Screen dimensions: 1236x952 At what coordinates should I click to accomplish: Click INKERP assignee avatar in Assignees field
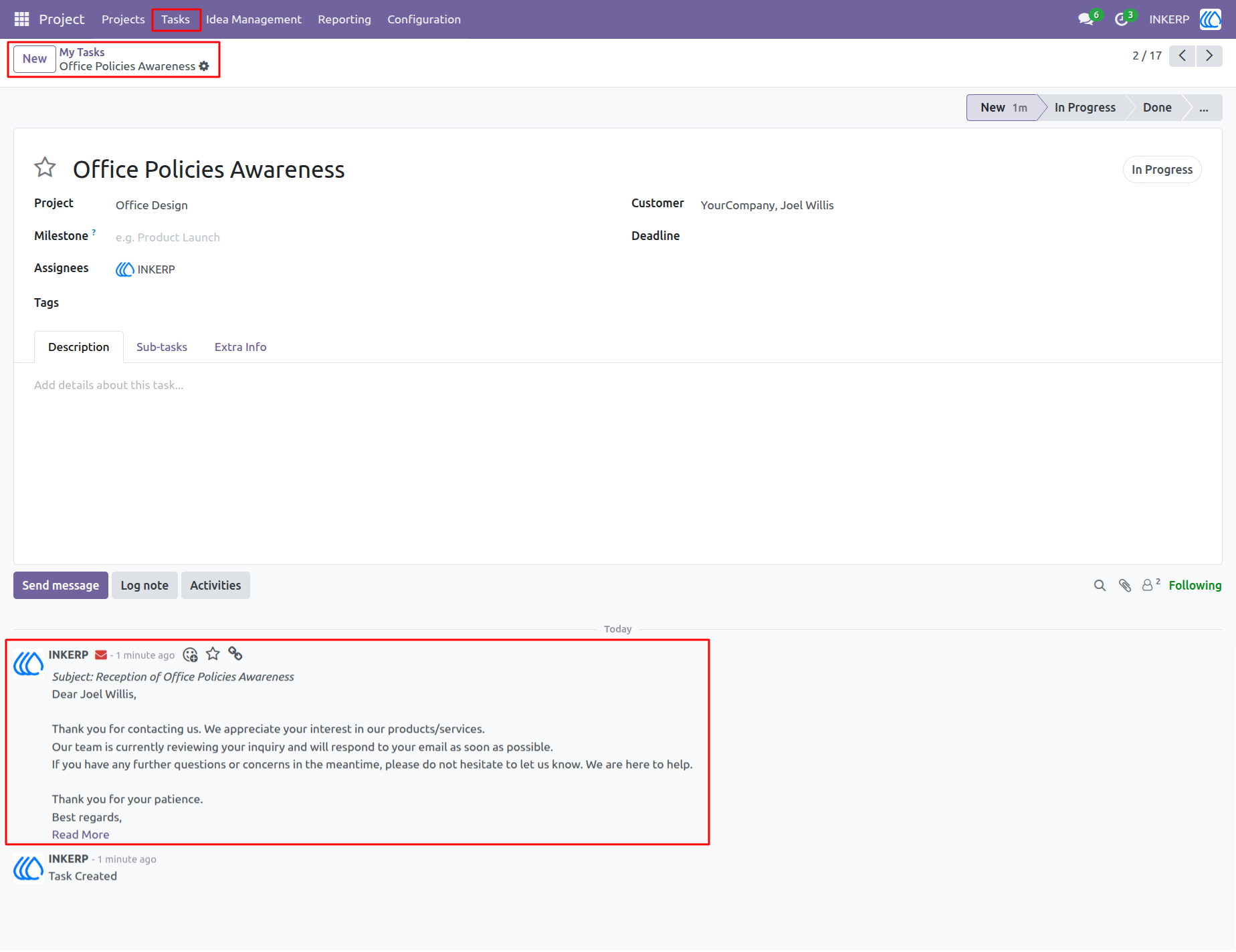click(x=124, y=269)
